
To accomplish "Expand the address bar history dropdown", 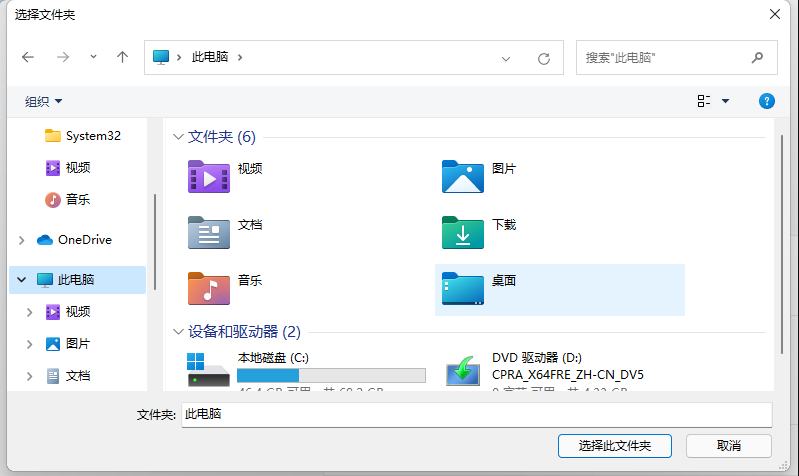I will point(506,58).
